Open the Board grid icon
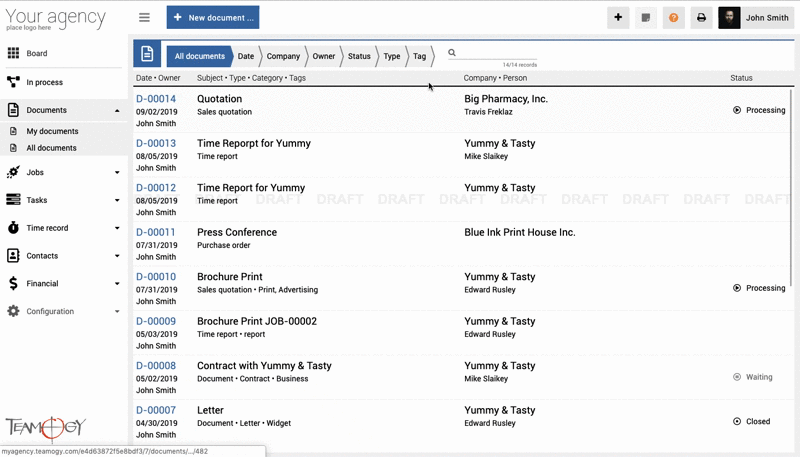This screenshot has height=457, width=800. point(13,53)
